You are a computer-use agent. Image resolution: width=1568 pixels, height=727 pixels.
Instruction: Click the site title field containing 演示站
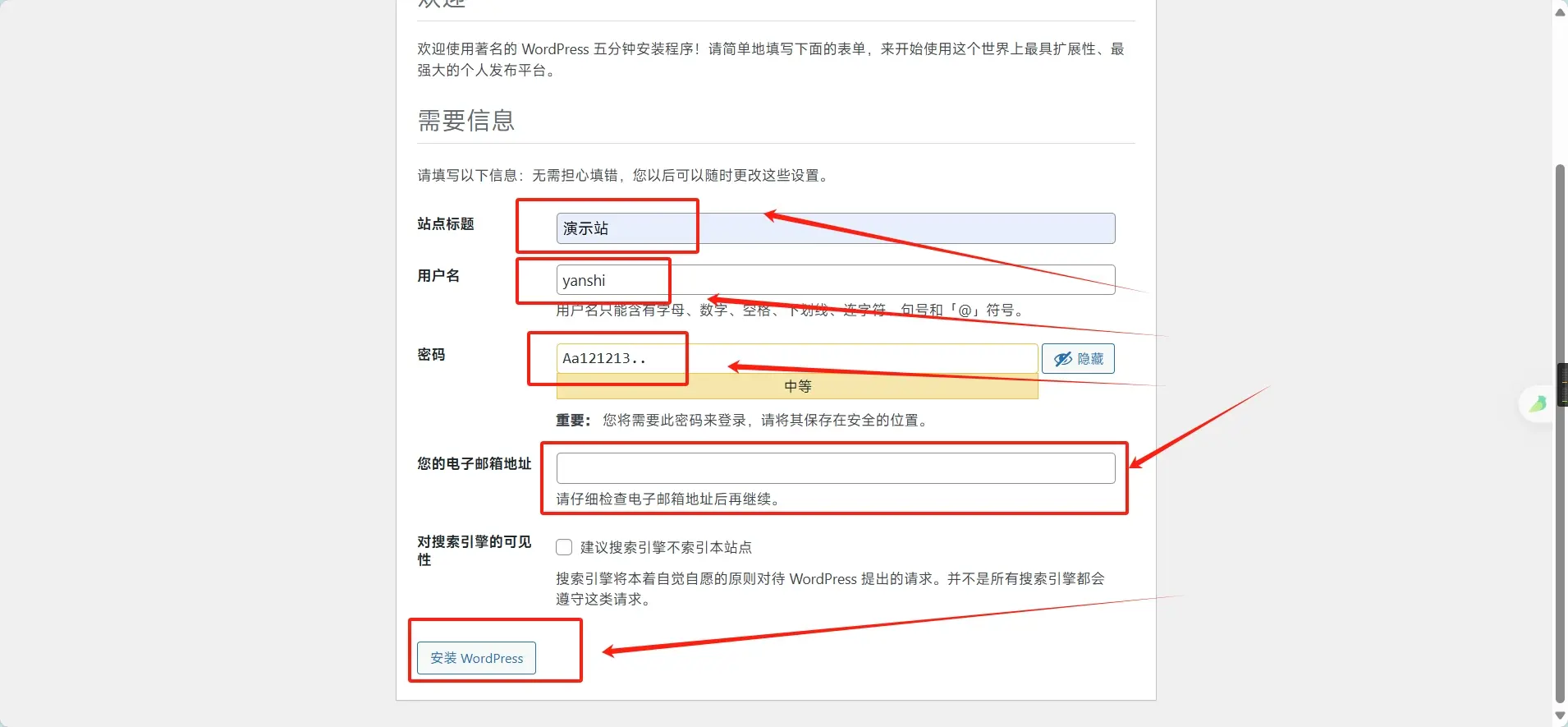(836, 228)
